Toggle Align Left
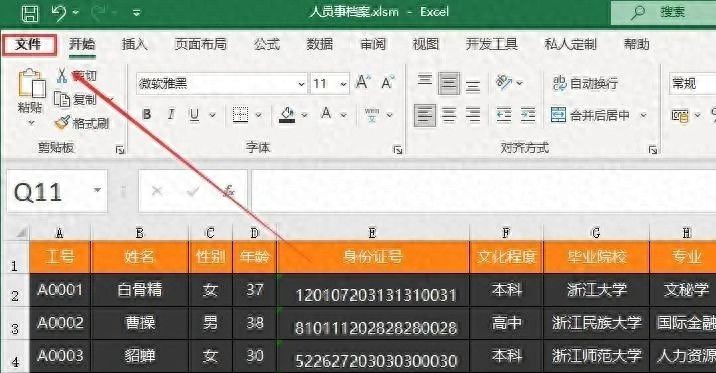 425,115
